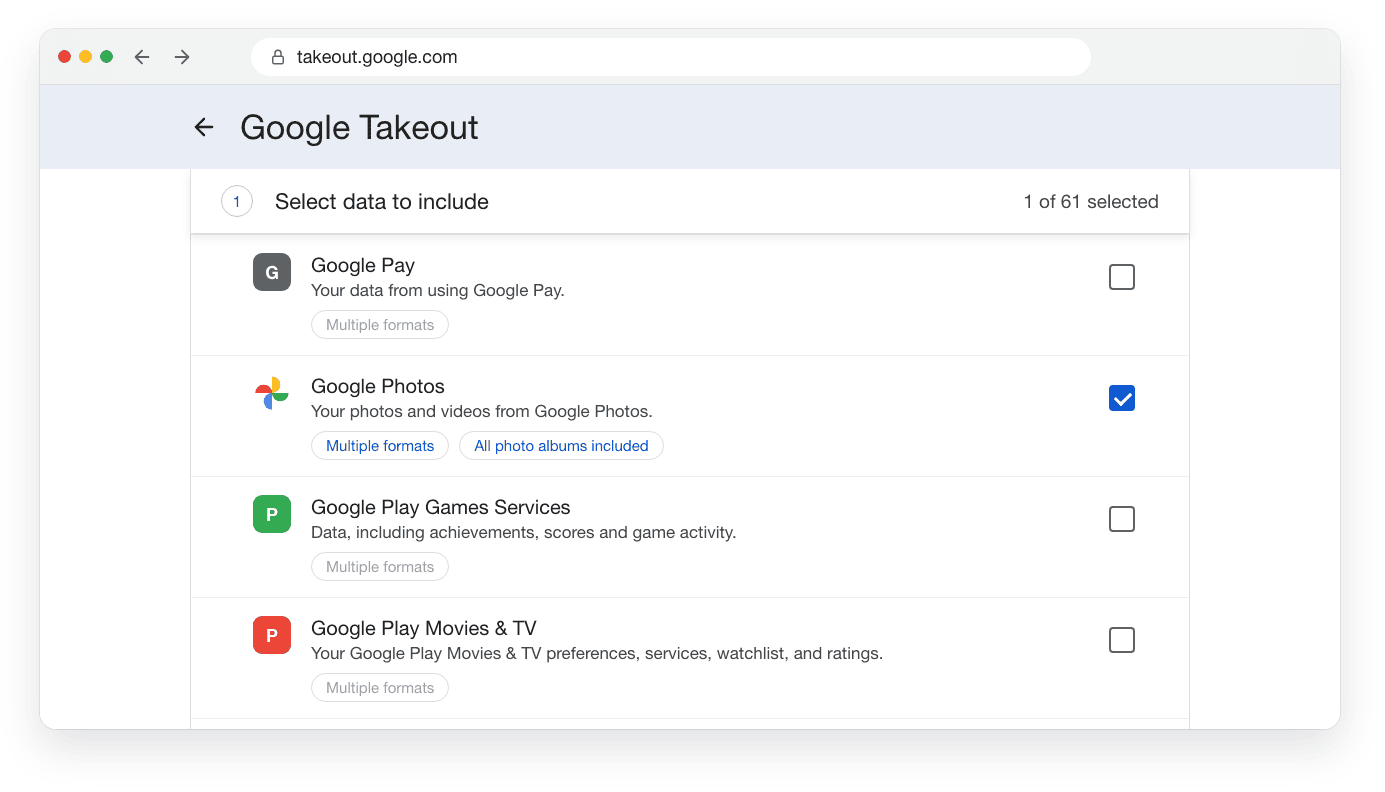This screenshot has width=1385, height=792.
Task: Click the Google Play Movies & TV title
Action: [424, 628]
